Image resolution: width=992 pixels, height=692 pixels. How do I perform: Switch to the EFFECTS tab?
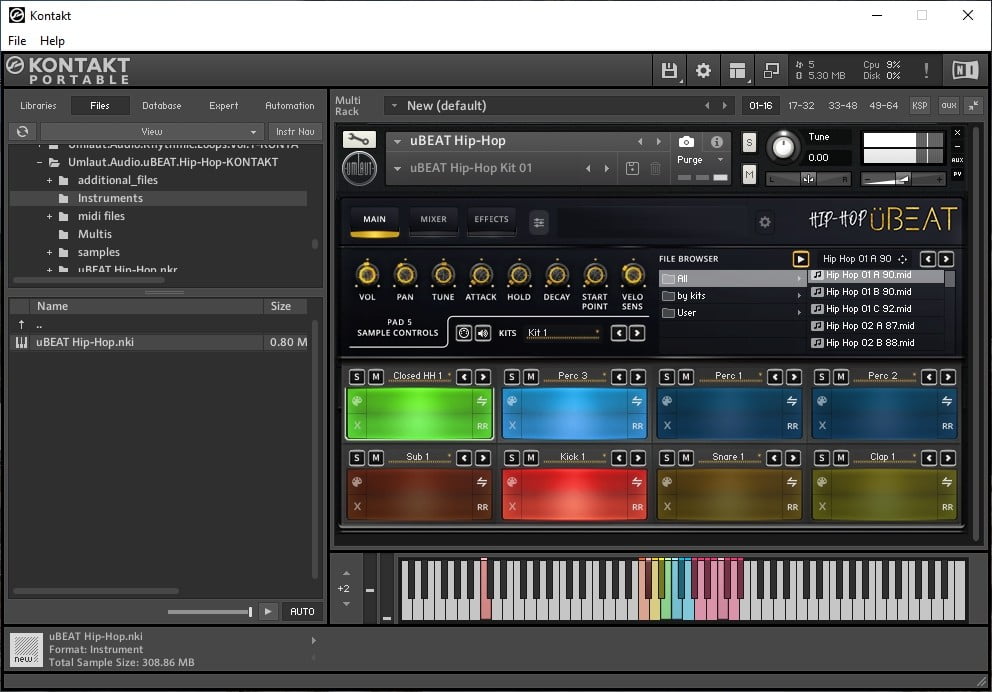[x=492, y=219]
